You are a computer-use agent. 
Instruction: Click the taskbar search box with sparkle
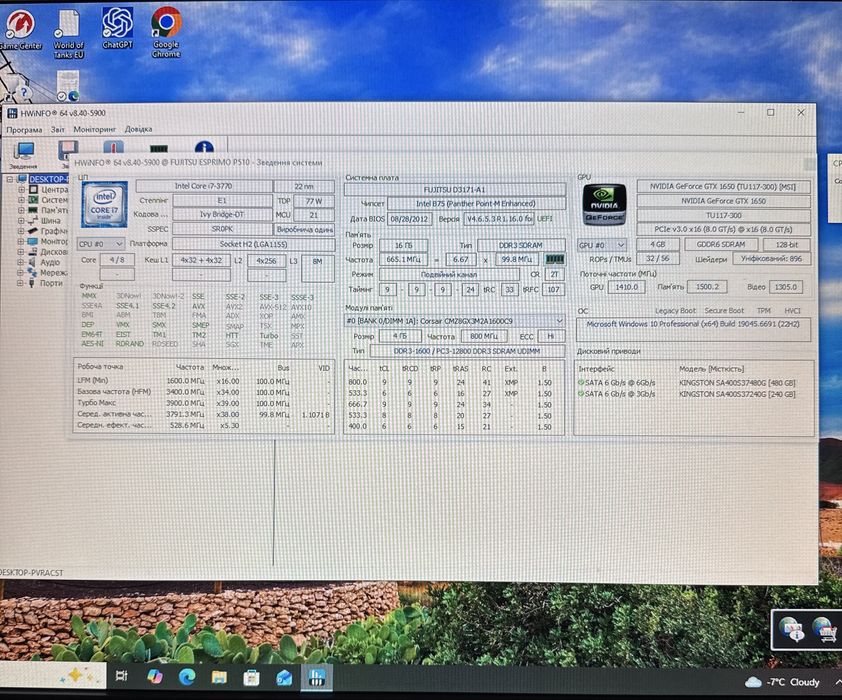(54, 675)
